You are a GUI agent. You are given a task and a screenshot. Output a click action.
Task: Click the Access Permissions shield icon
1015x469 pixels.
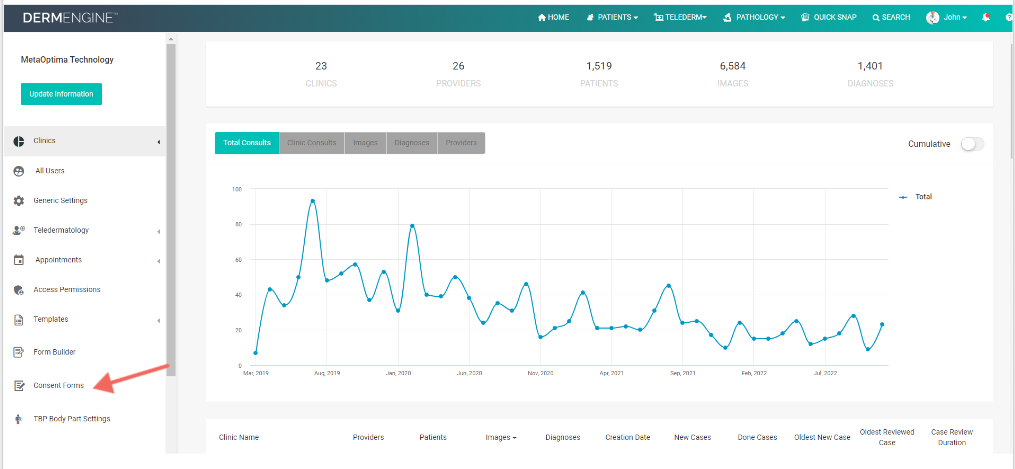[19, 290]
